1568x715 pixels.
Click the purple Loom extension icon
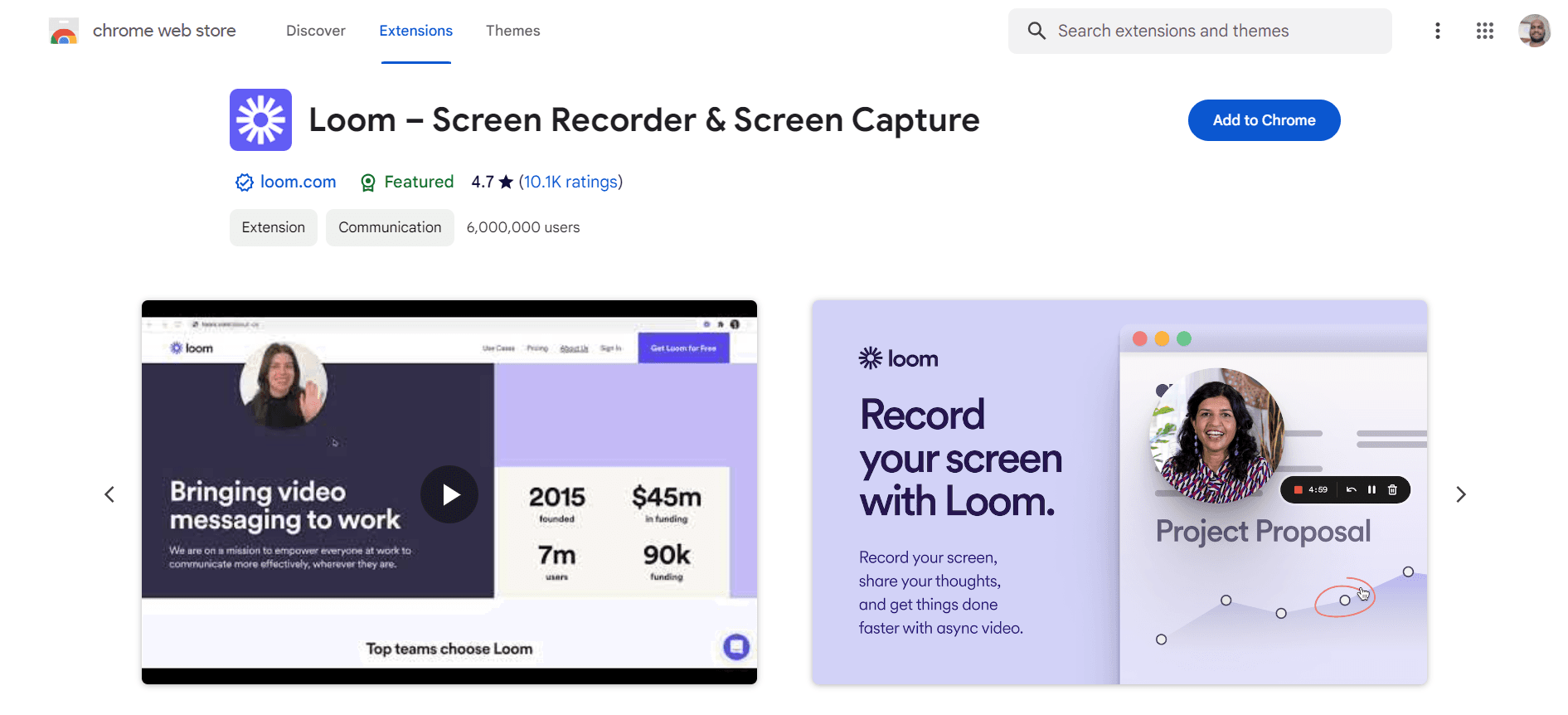[260, 120]
